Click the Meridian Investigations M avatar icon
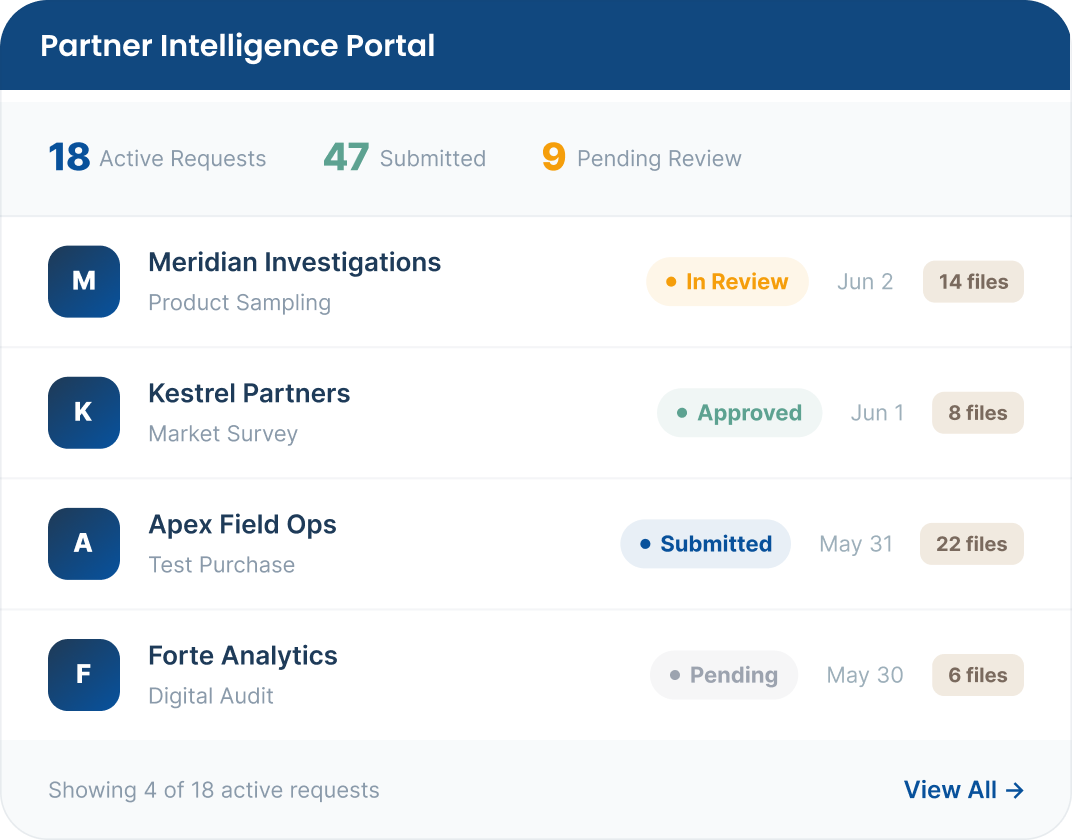 click(x=84, y=282)
